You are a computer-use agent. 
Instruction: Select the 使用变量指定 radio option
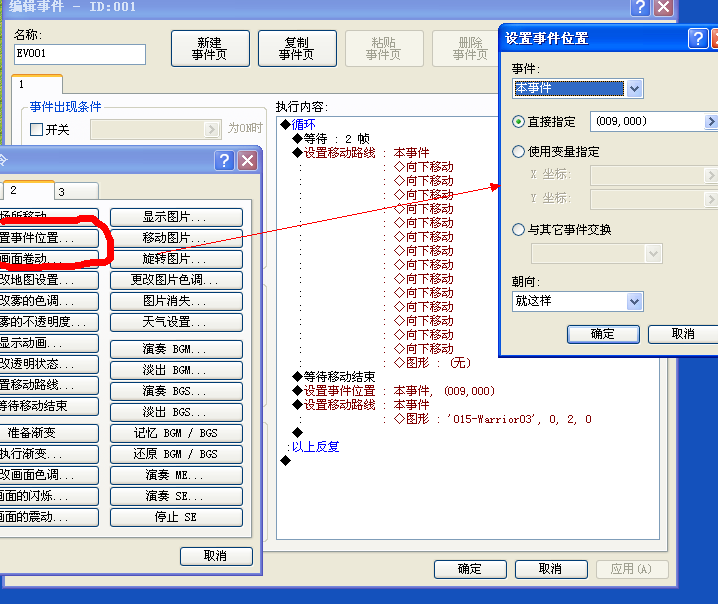518,152
